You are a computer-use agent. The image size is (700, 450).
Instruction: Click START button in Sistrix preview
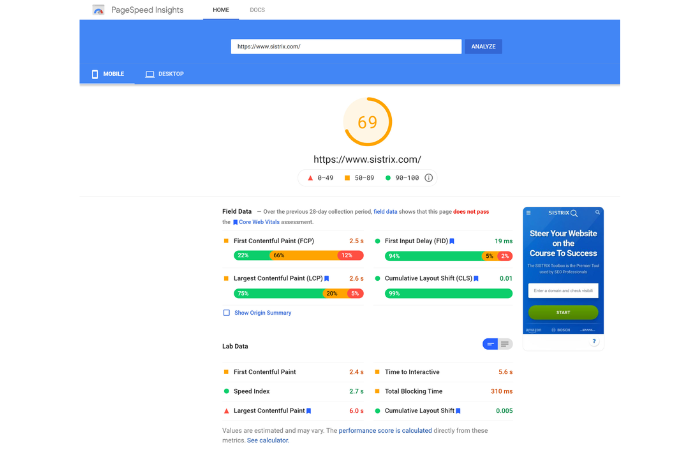563,312
